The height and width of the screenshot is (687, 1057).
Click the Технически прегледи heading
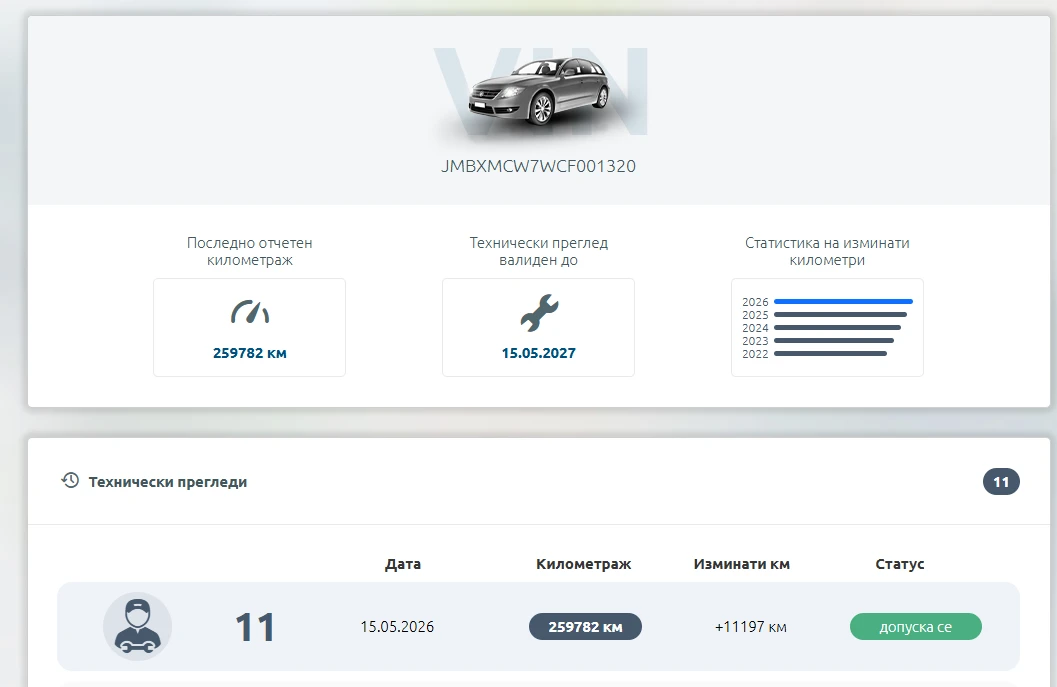click(168, 482)
